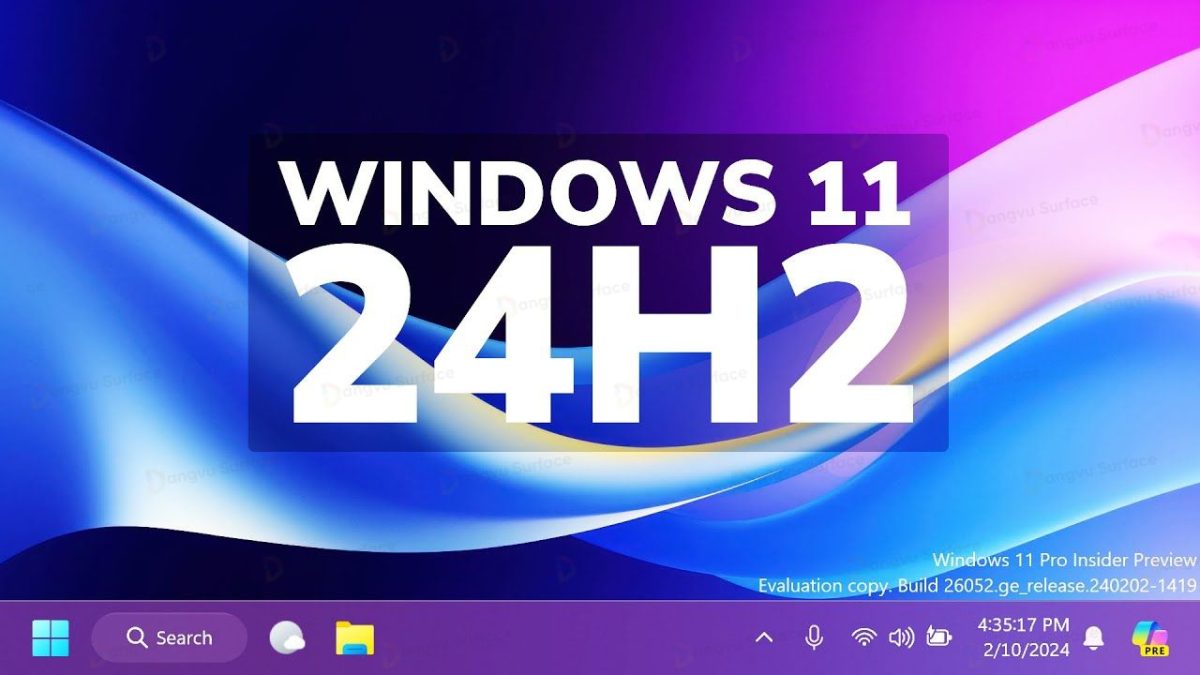
Task: Open the clock showing 4:35:17 PM
Action: pyautogui.click(x=1023, y=625)
